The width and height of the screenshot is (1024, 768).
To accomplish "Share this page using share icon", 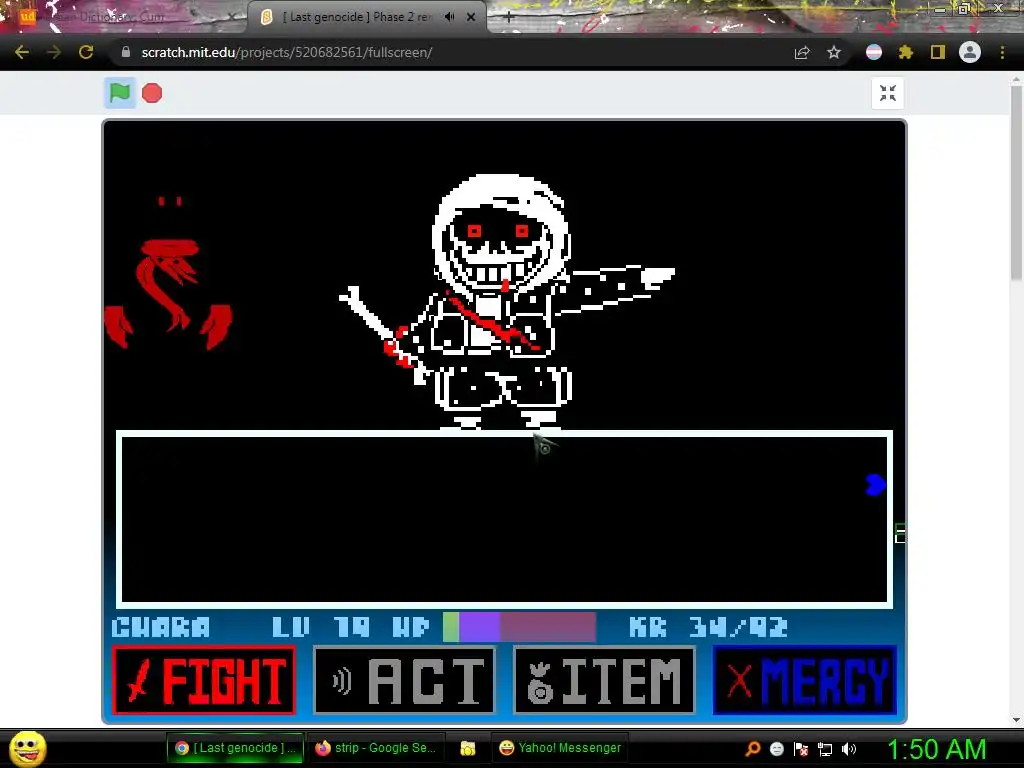I will click(802, 52).
